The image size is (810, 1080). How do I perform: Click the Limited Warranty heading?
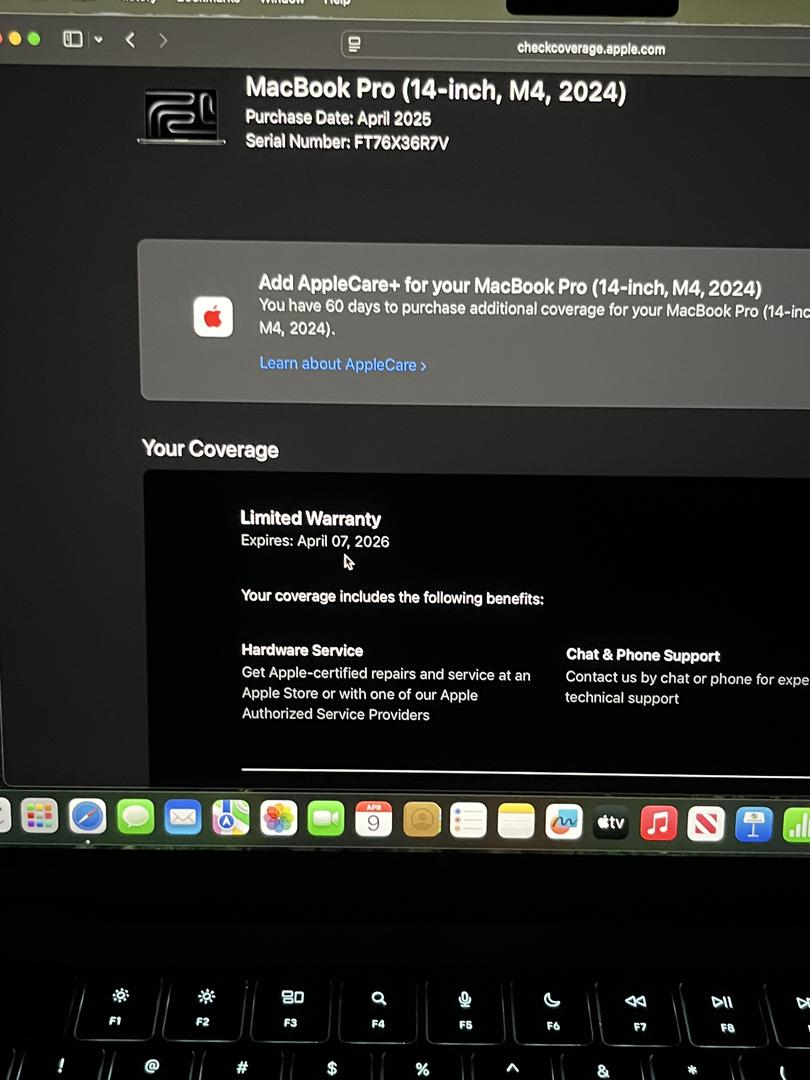point(311,518)
